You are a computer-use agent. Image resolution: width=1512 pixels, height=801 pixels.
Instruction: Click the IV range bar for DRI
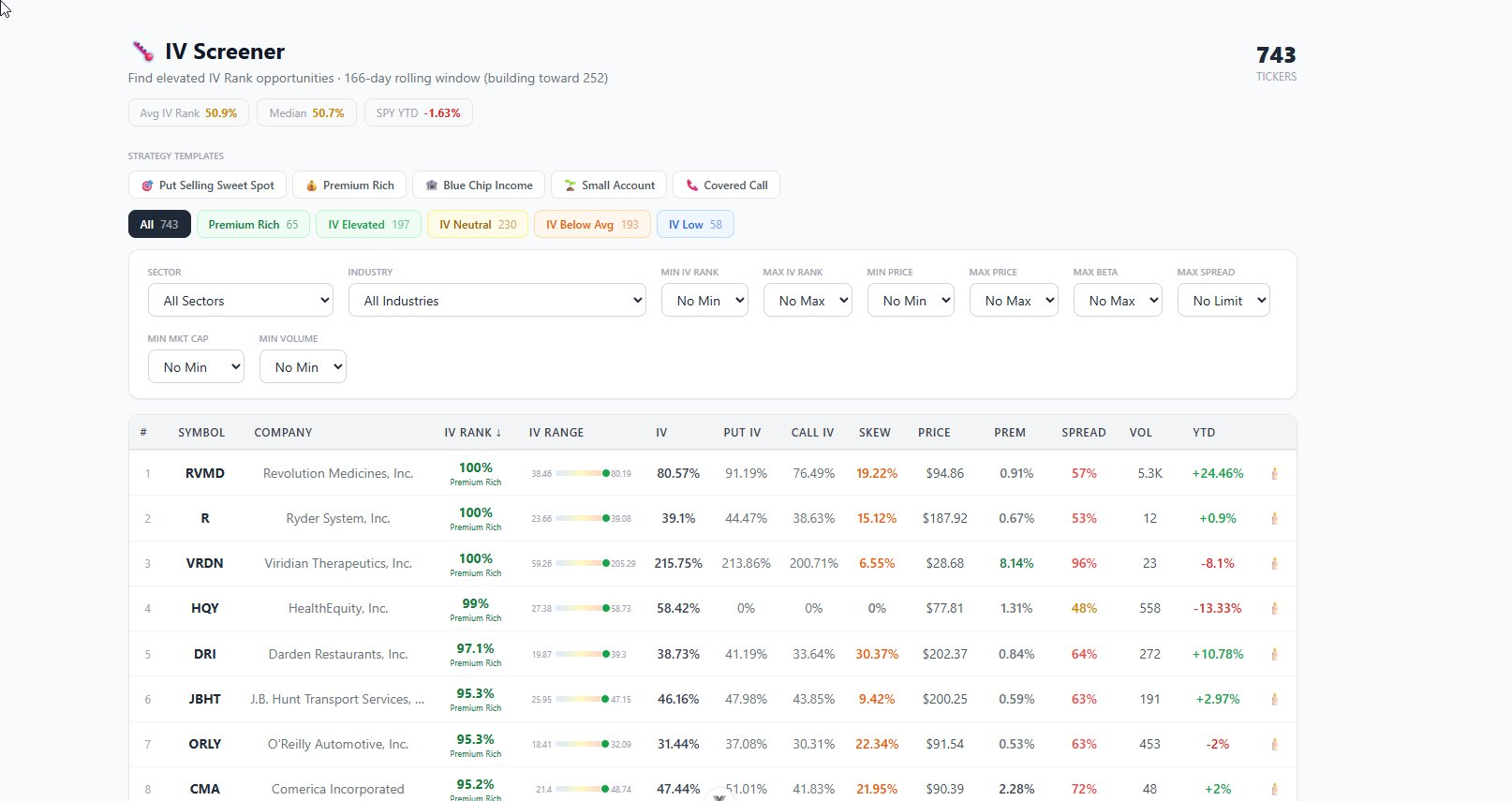click(581, 654)
